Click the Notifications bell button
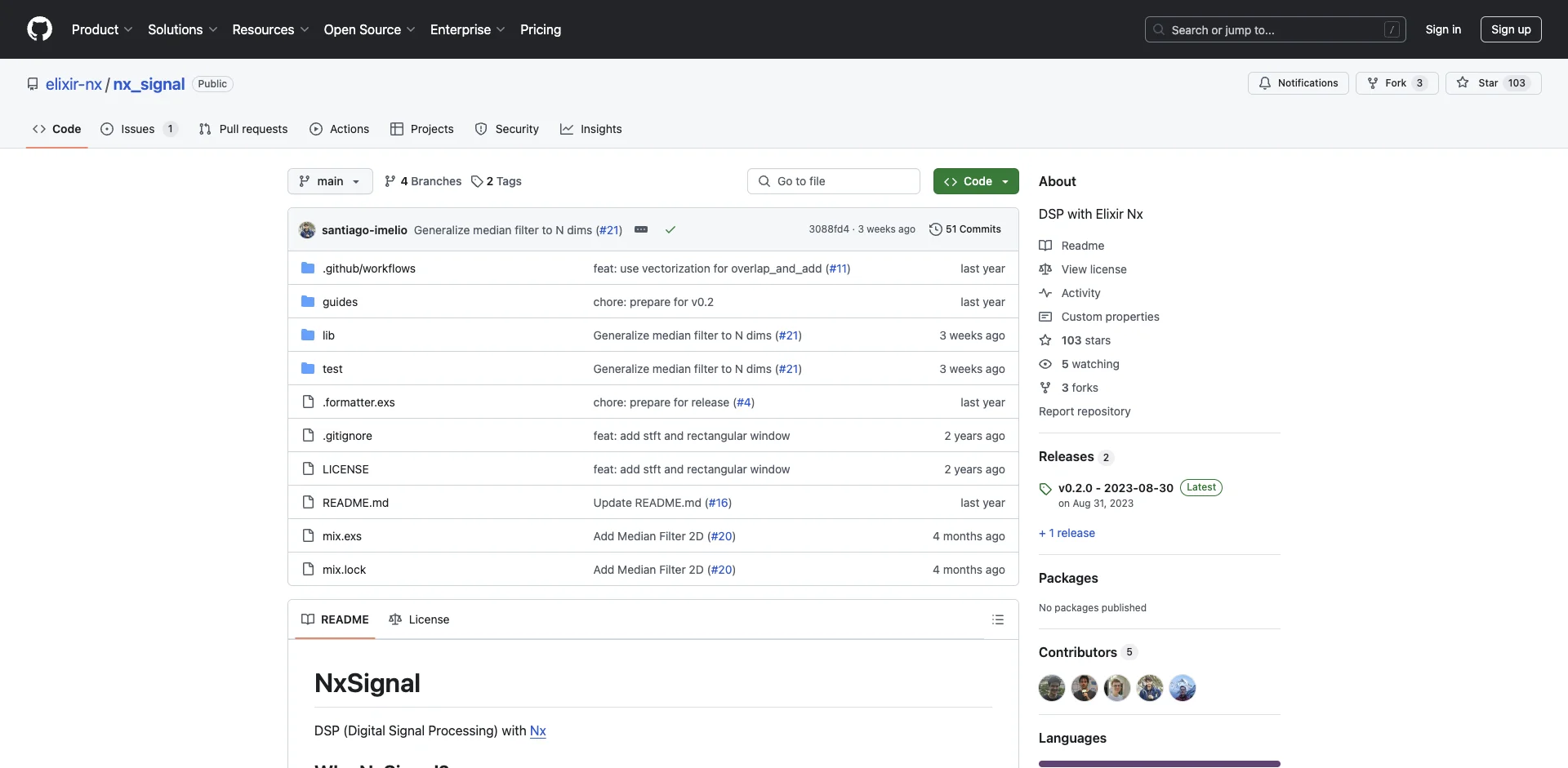The height and width of the screenshot is (768, 1568). (x=1298, y=83)
